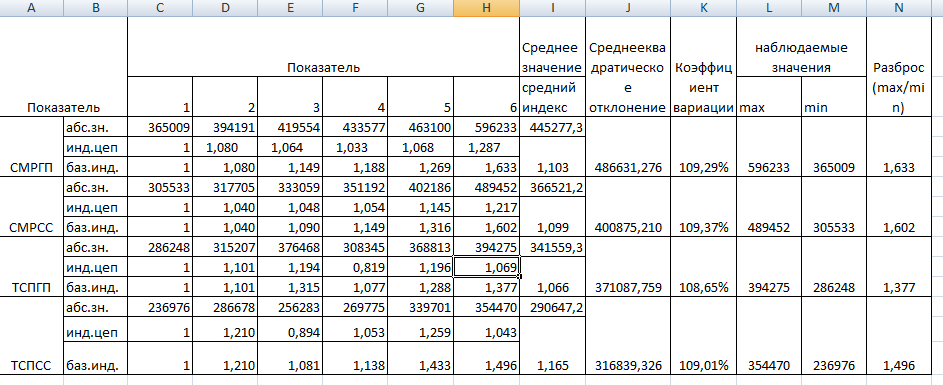Click cell with value 419554
The width and height of the screenshot is (943, 385).
click(290, 127)
